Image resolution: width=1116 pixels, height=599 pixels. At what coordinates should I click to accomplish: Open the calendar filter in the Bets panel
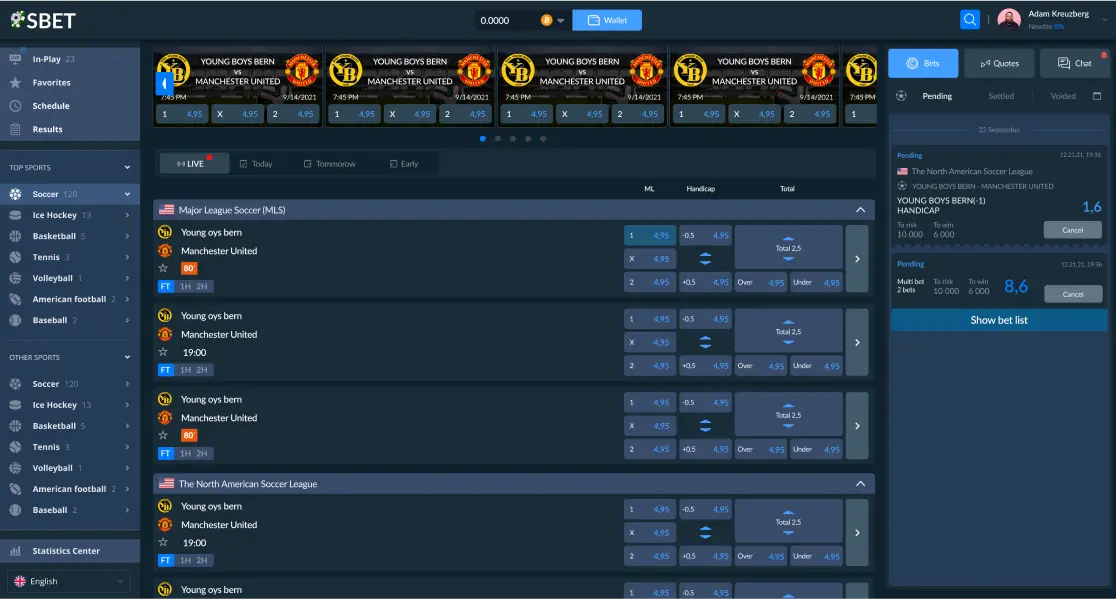(1096, 95)
